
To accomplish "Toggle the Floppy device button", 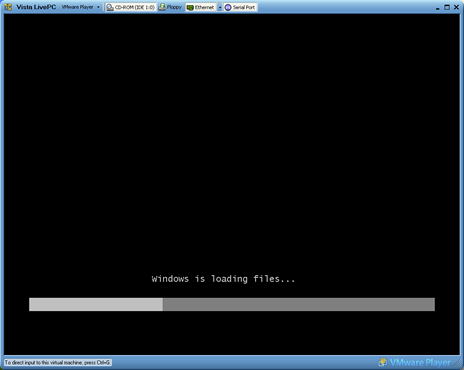I will coord(170,7).
